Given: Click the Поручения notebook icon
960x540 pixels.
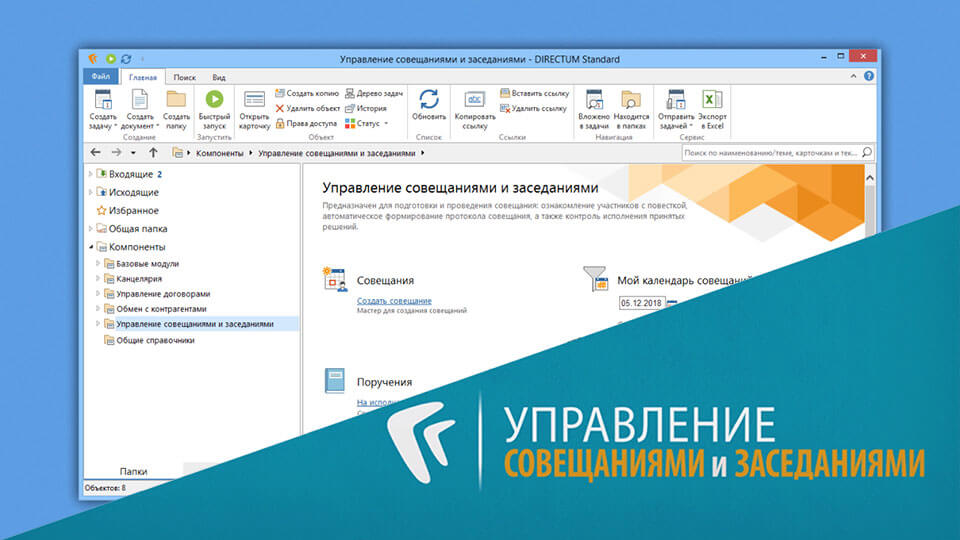Looking at the screenshot, I should pos(334,380).
